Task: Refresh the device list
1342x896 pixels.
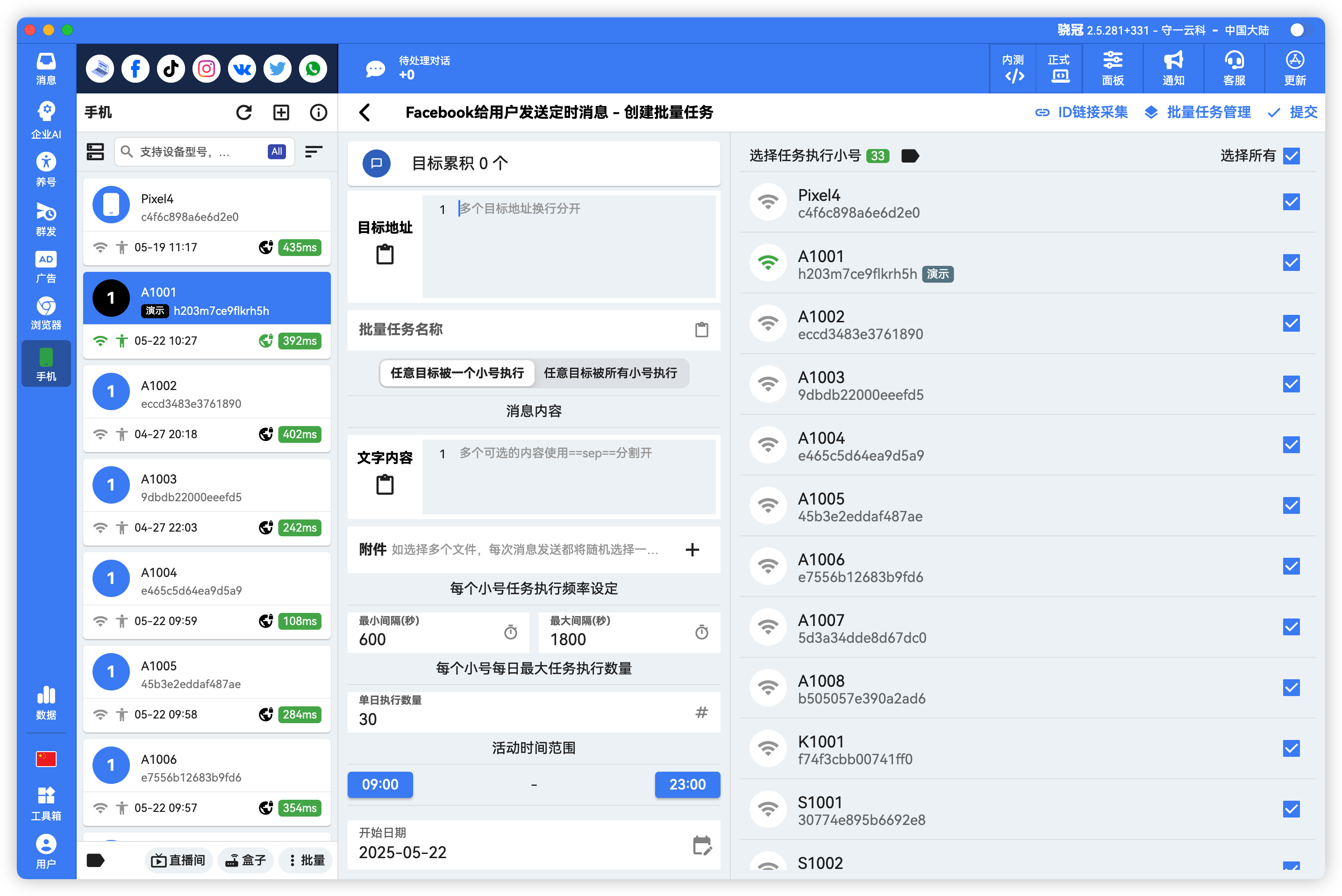Action: tap(245, 113)
